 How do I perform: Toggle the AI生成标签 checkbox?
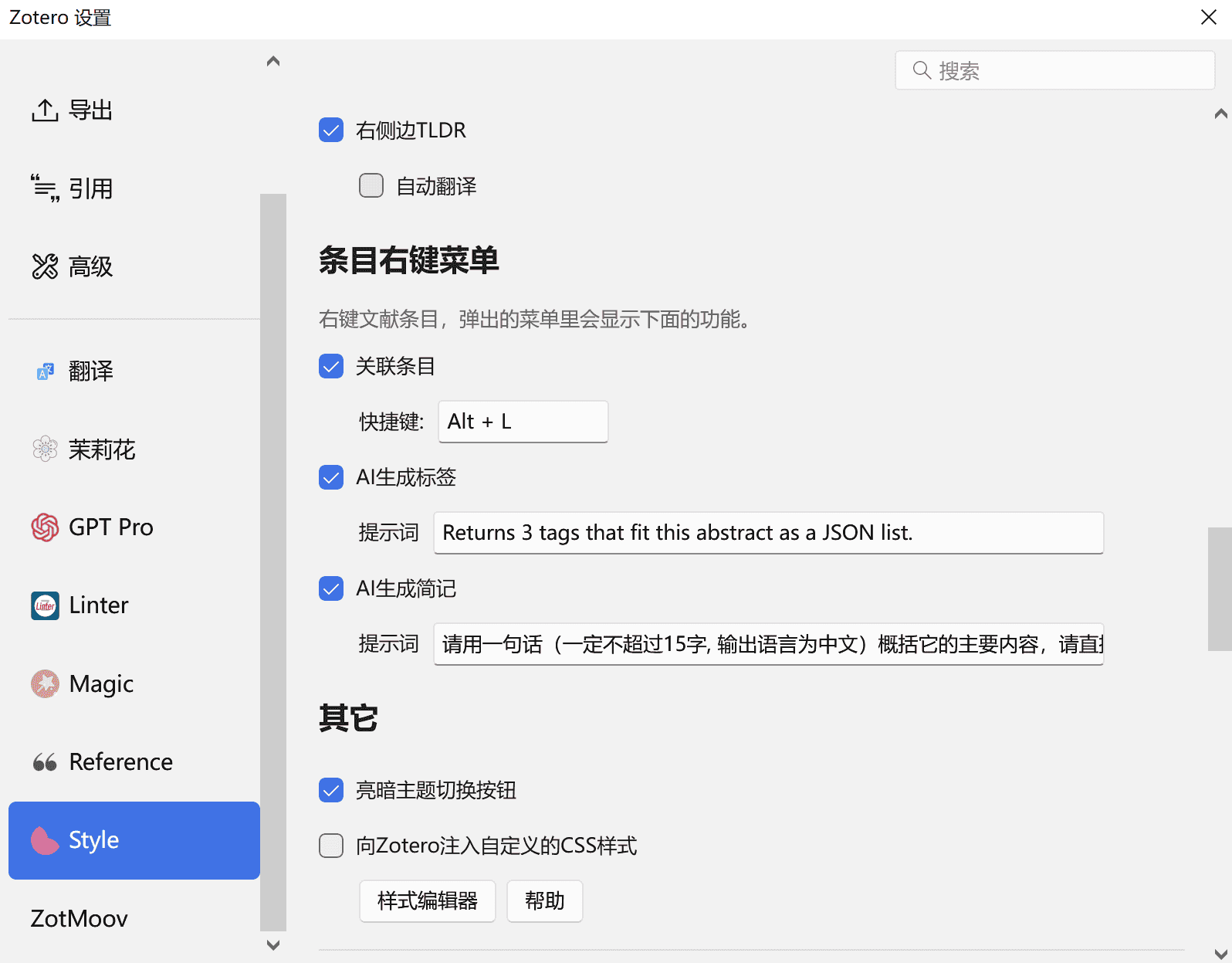pos(331,477)
